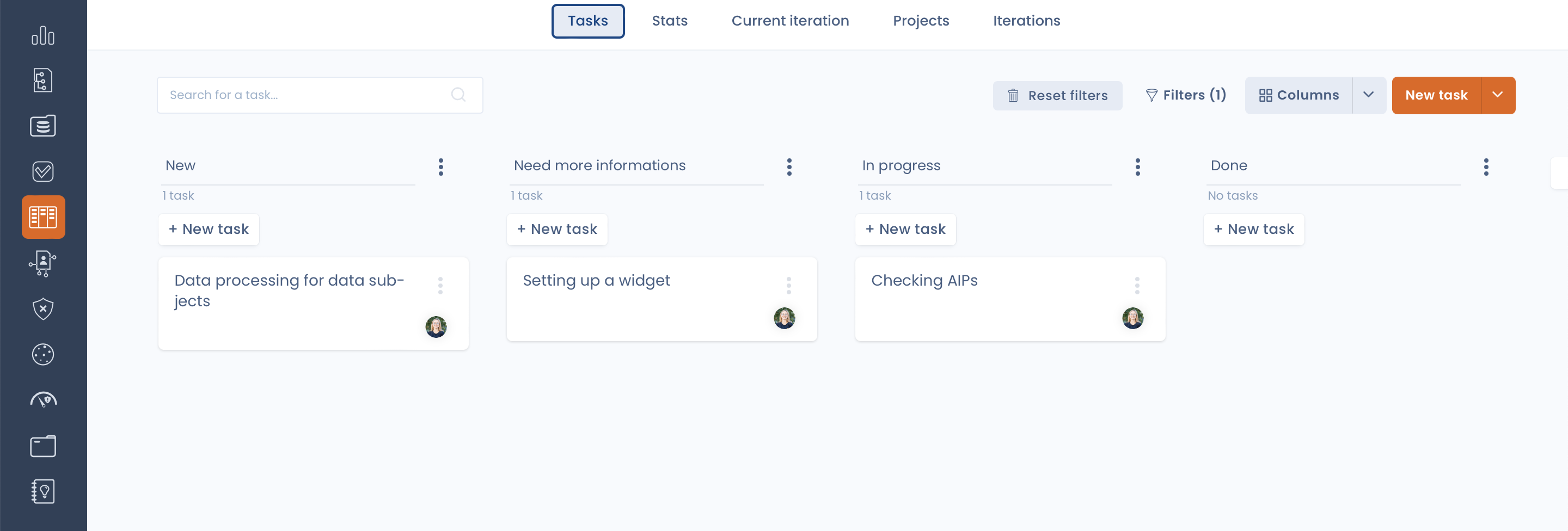The width and height of the screenshot is (1568, 531).
Task: Expand the Columns dropdown arrow
Action: [x=1368, y=95]
